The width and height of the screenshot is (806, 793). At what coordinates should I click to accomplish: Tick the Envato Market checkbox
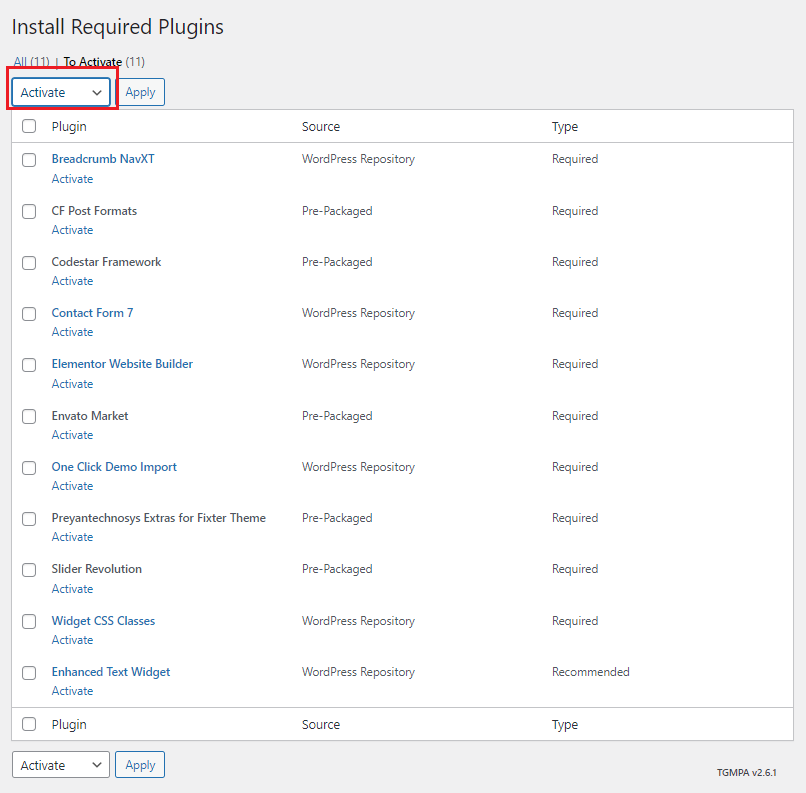click(29, 416)
